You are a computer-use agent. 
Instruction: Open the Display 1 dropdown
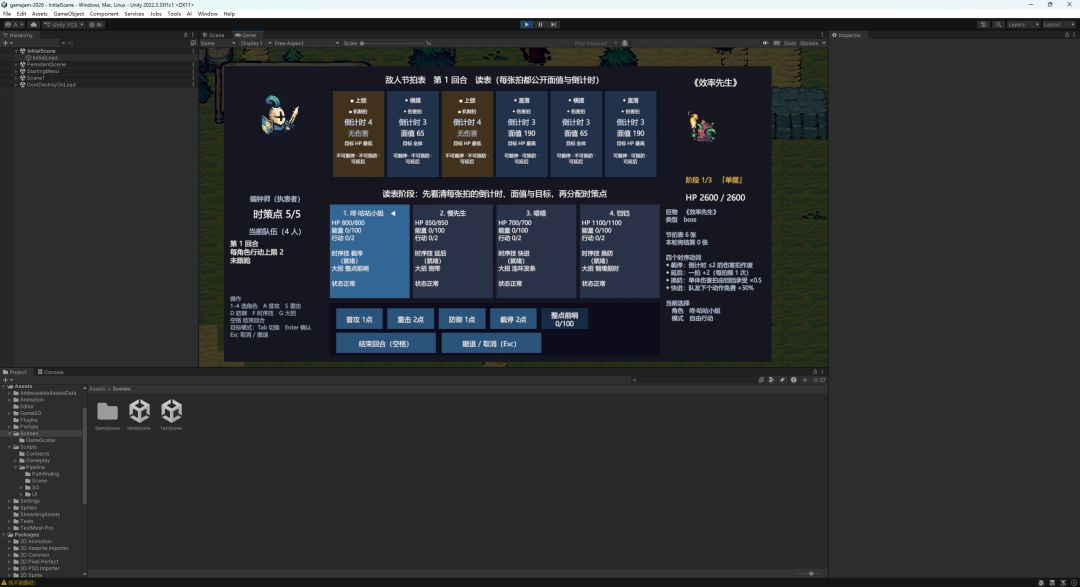[x=256, y=43]
